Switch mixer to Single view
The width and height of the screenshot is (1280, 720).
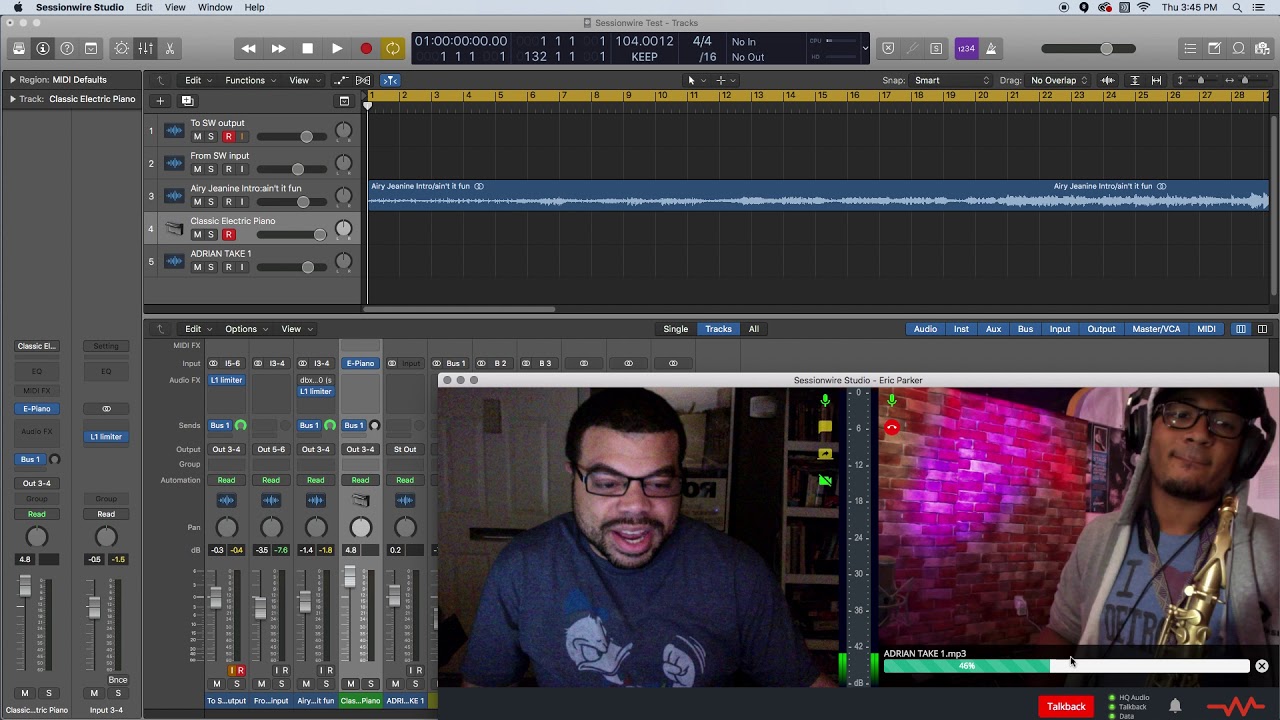pyautogui.click(x=676, y=329)
